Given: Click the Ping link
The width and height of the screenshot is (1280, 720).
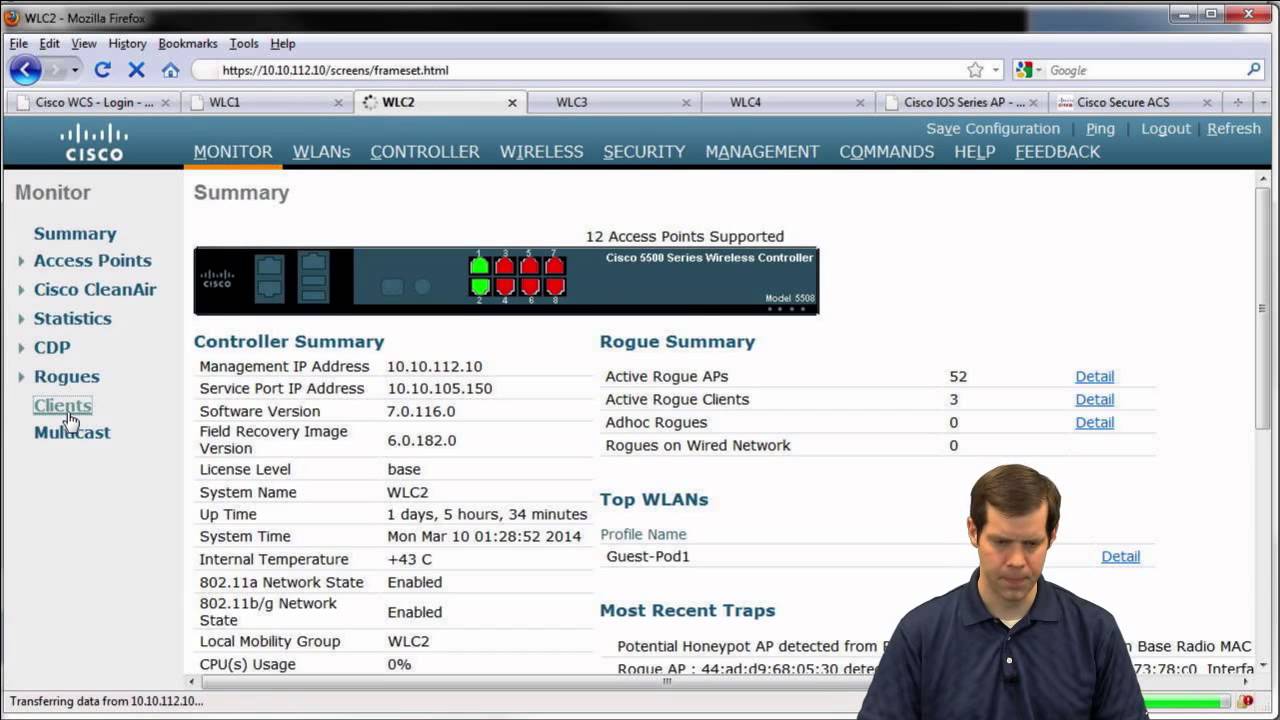Looking at the screenshot, I should point(1100,129).
